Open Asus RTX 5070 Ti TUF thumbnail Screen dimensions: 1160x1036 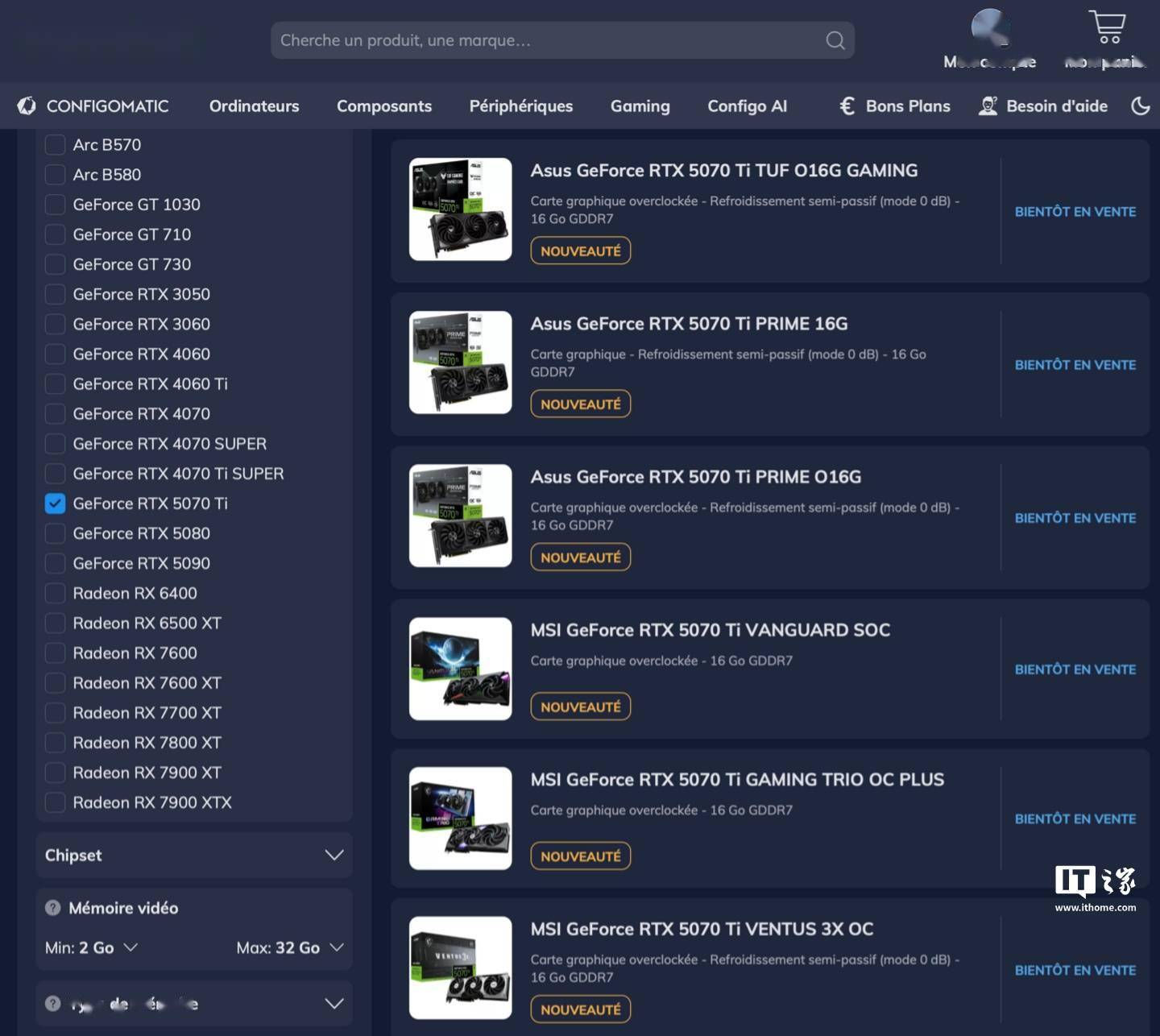461,209
